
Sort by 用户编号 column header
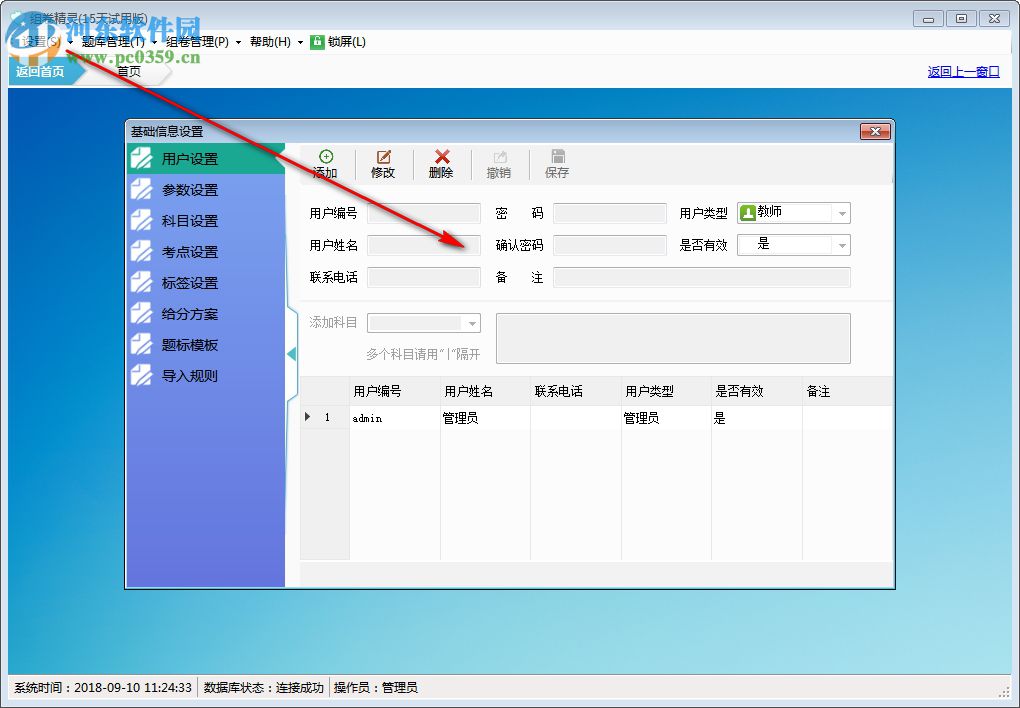(x=395, y=391)
